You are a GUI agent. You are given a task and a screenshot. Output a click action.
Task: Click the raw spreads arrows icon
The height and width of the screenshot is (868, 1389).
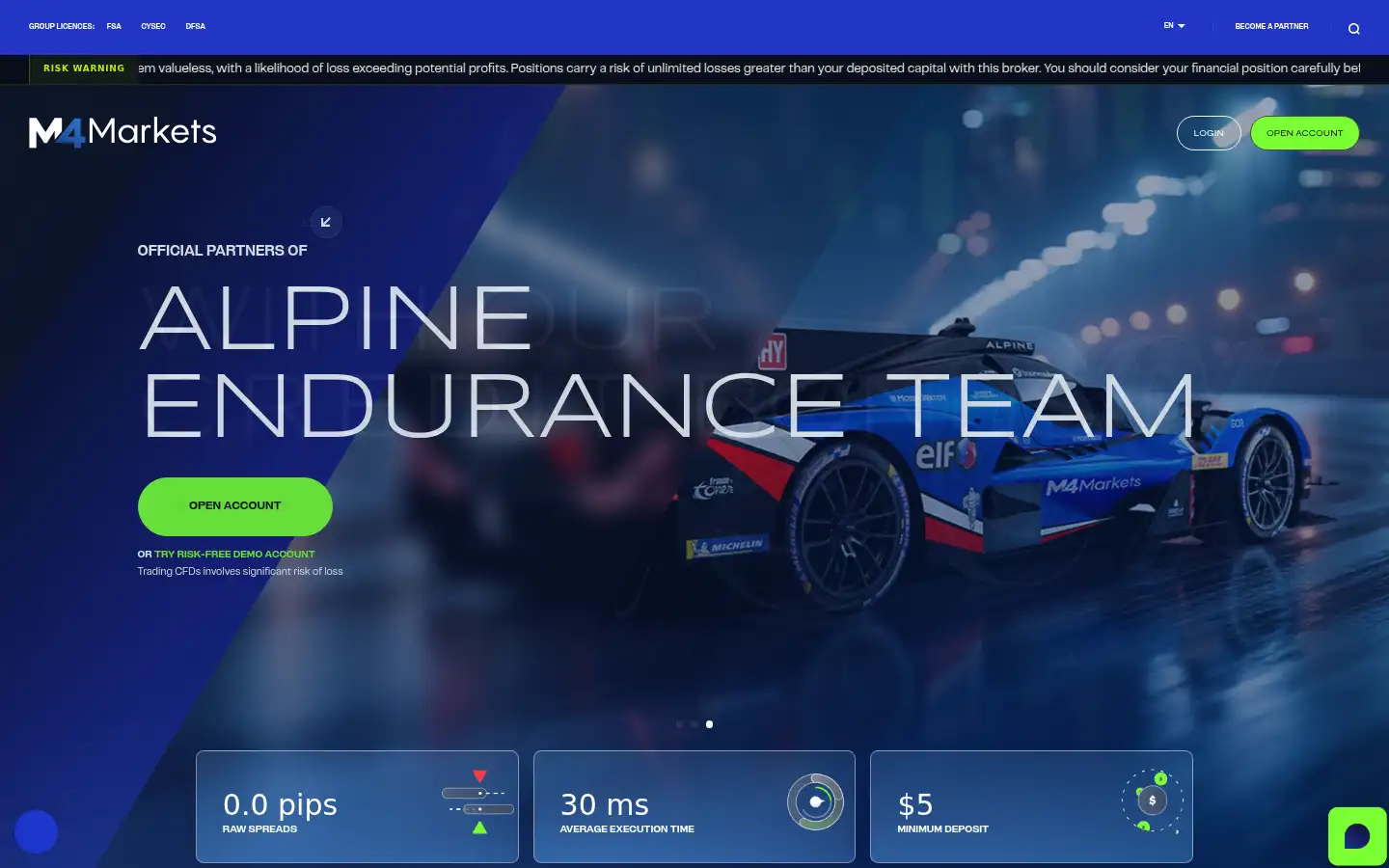click(x=477, y=801)
